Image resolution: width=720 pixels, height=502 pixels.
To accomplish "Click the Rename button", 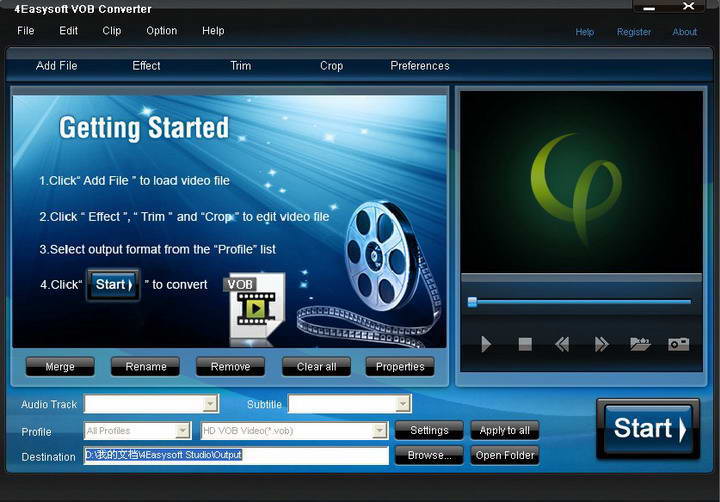I will [146, 367].
